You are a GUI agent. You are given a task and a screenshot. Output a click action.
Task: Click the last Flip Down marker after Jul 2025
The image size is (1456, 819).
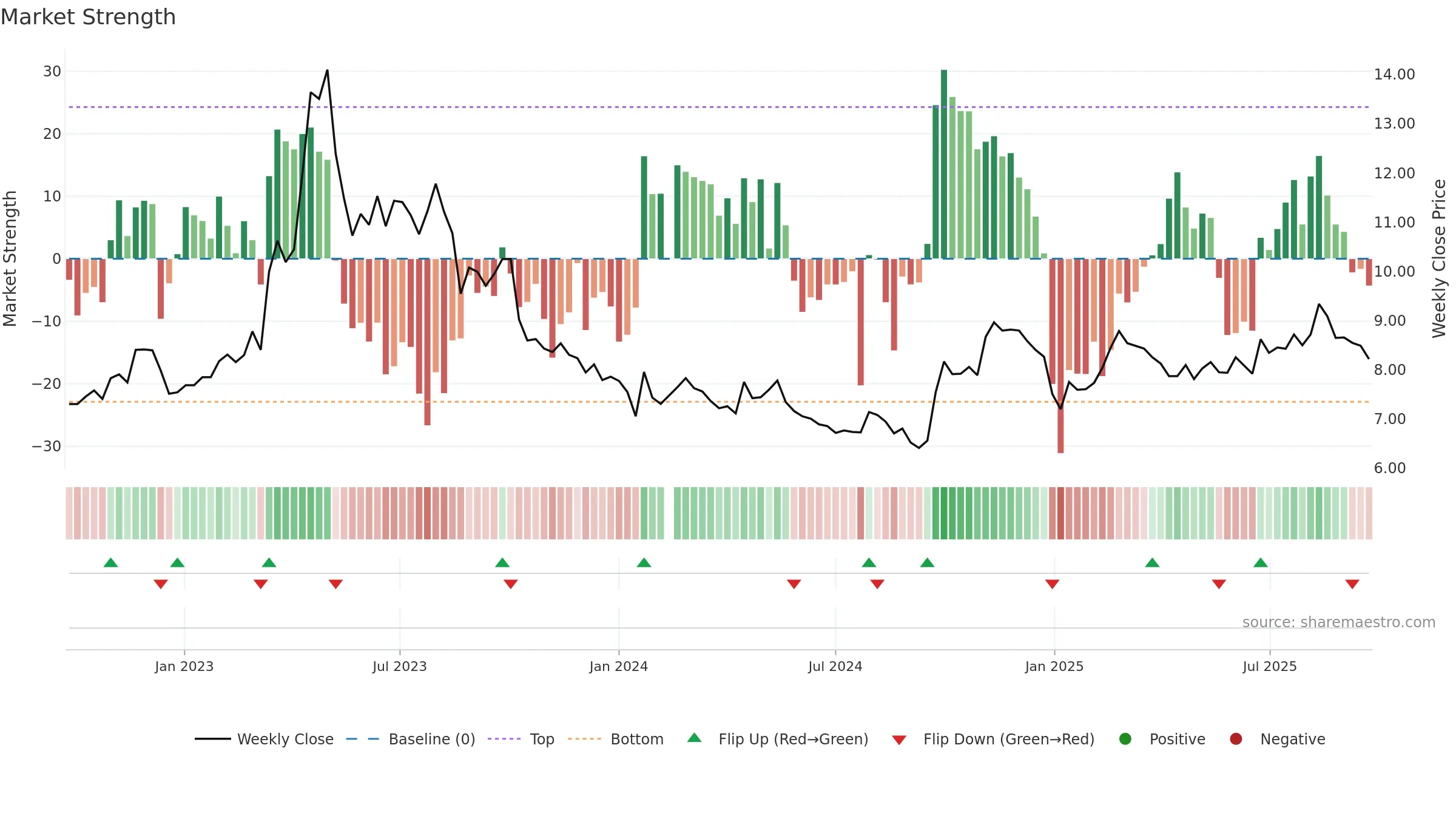tap(1352, 584)
